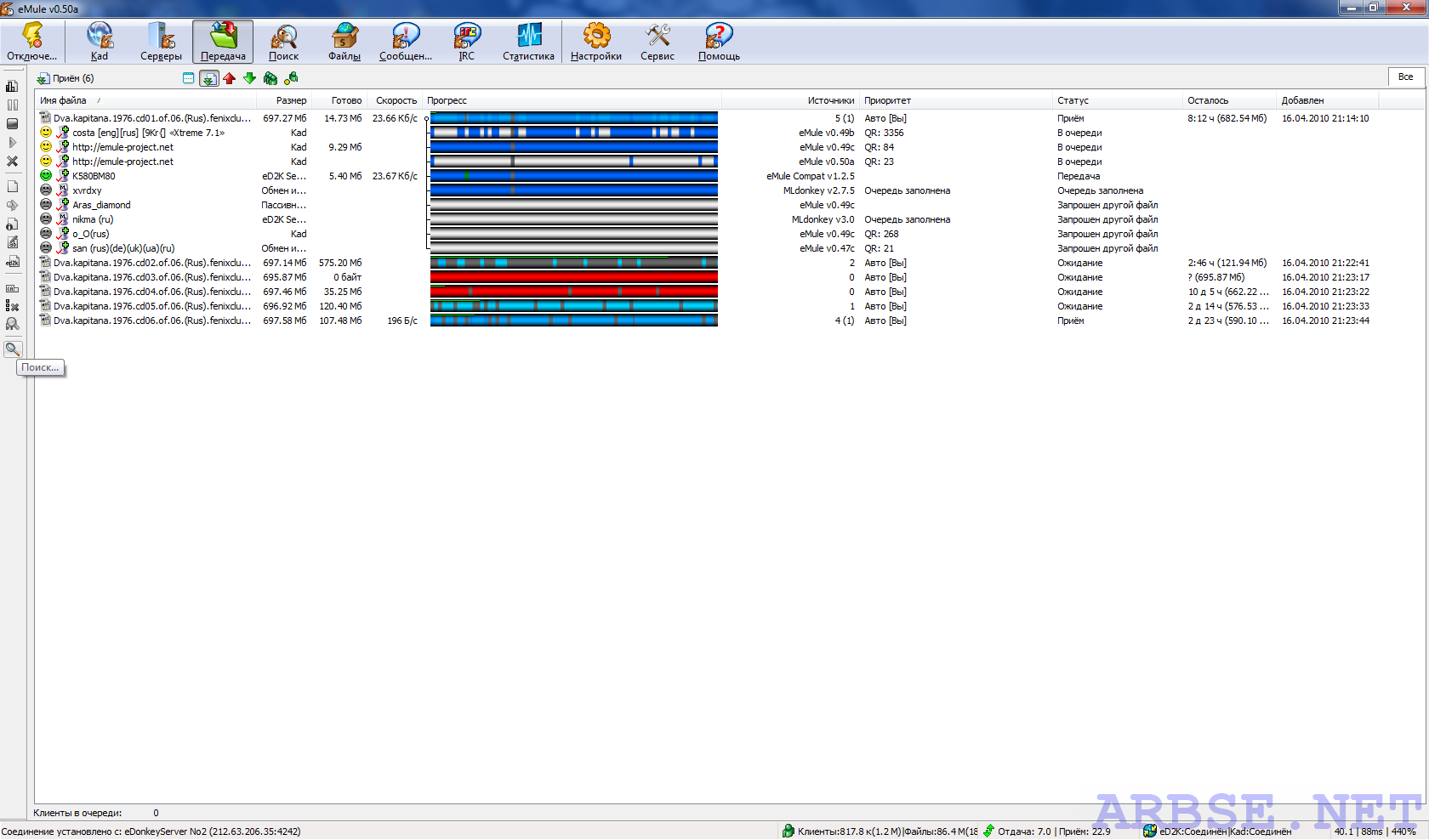Click the Open file sidebar icon
The height and width of the screenshot is (840, 1429).
point(12,186)
